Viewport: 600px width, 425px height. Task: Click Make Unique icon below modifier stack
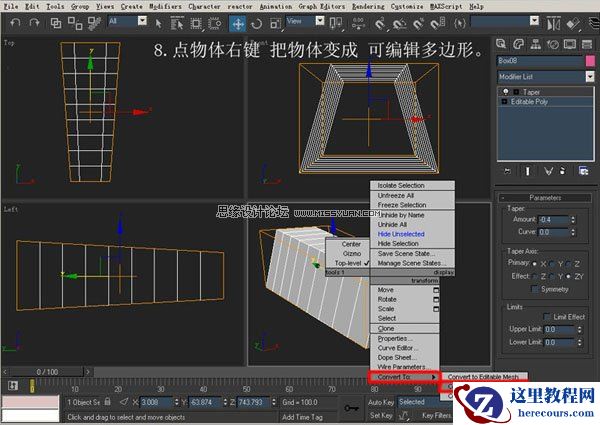pyautogui.click(x=548, y=171)
